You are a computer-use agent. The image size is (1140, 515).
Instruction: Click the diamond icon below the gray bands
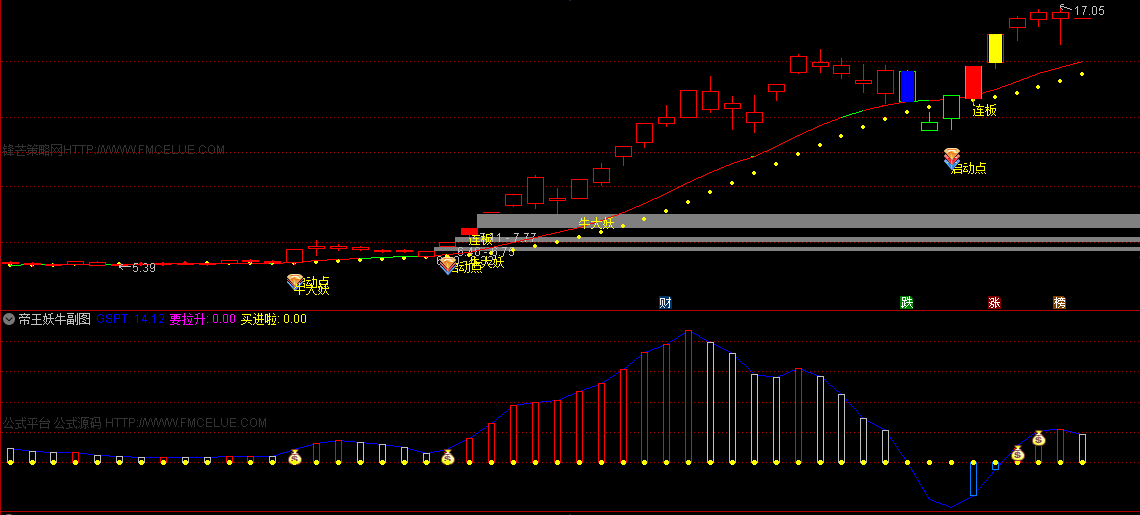446,265
